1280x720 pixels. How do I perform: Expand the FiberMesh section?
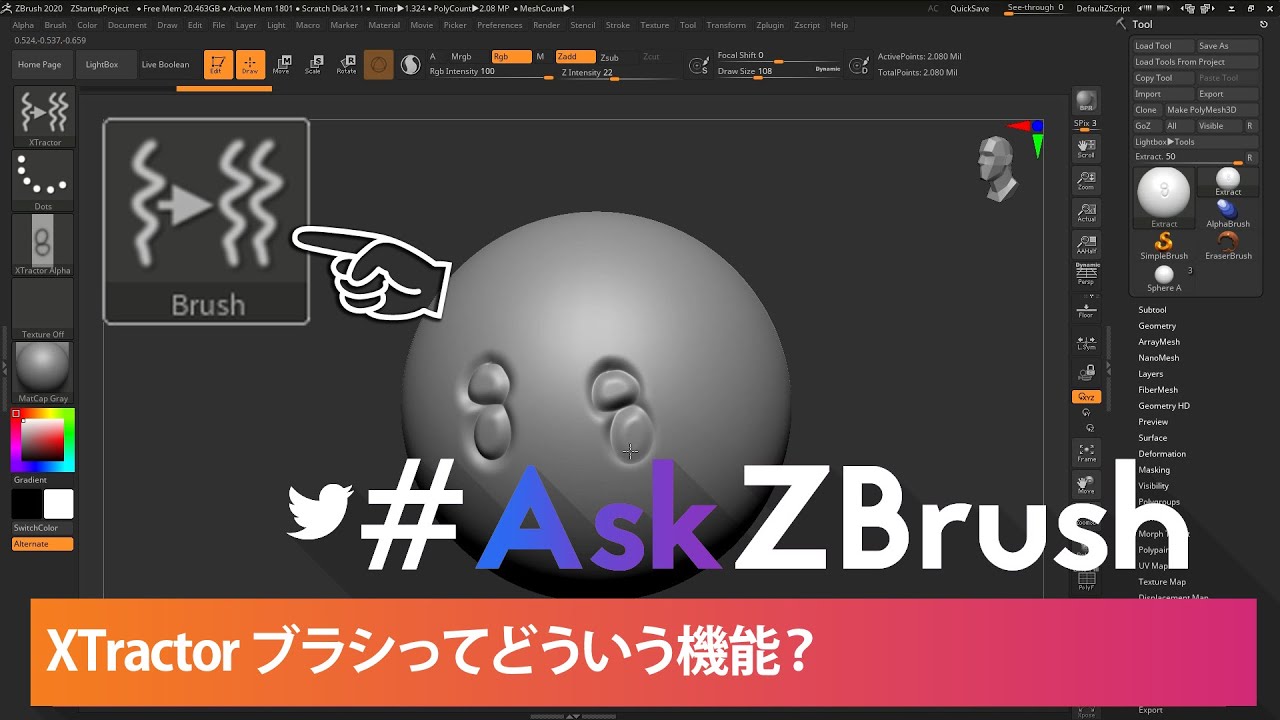[x=1158, y=390]
